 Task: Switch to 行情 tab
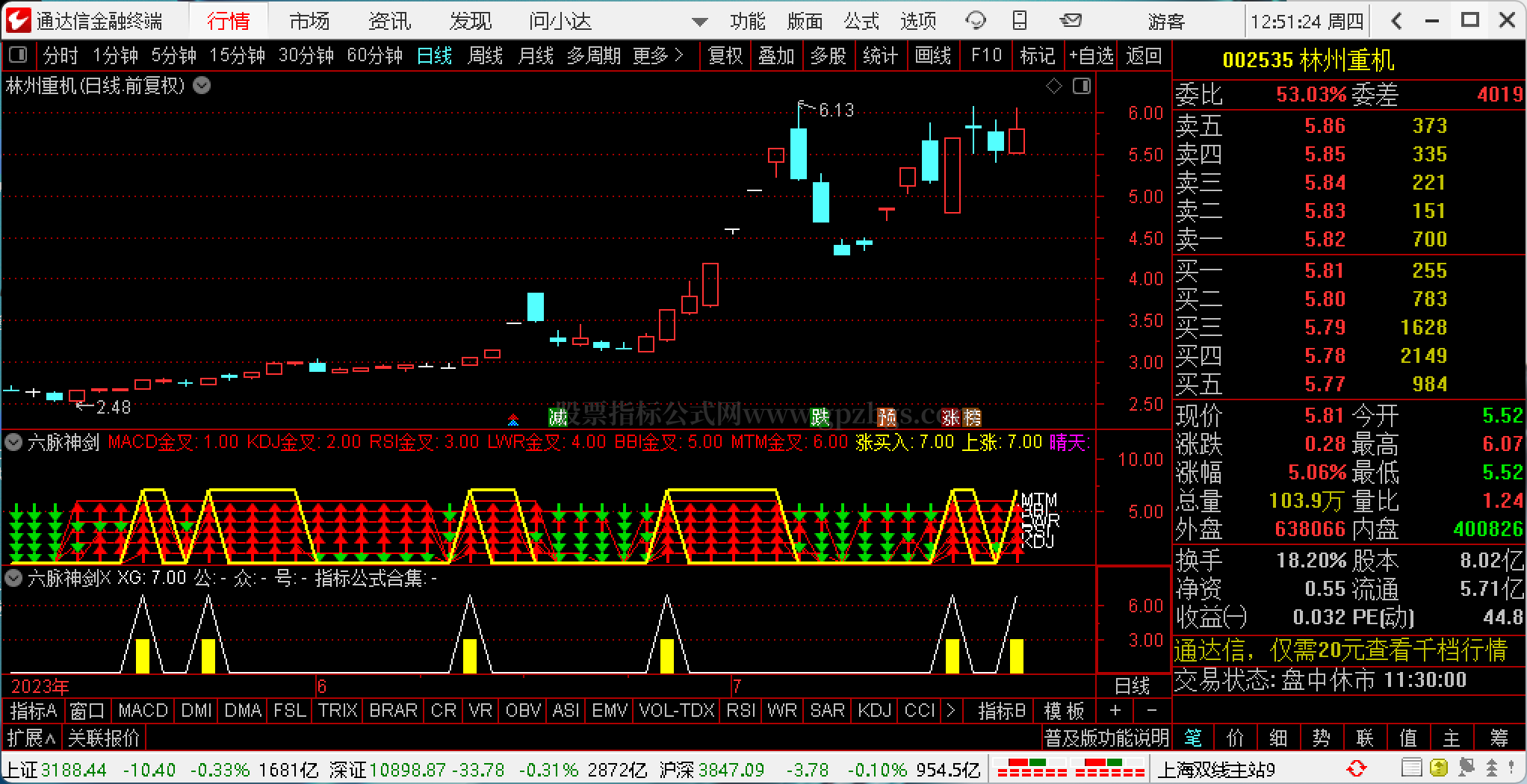point(228,21)
